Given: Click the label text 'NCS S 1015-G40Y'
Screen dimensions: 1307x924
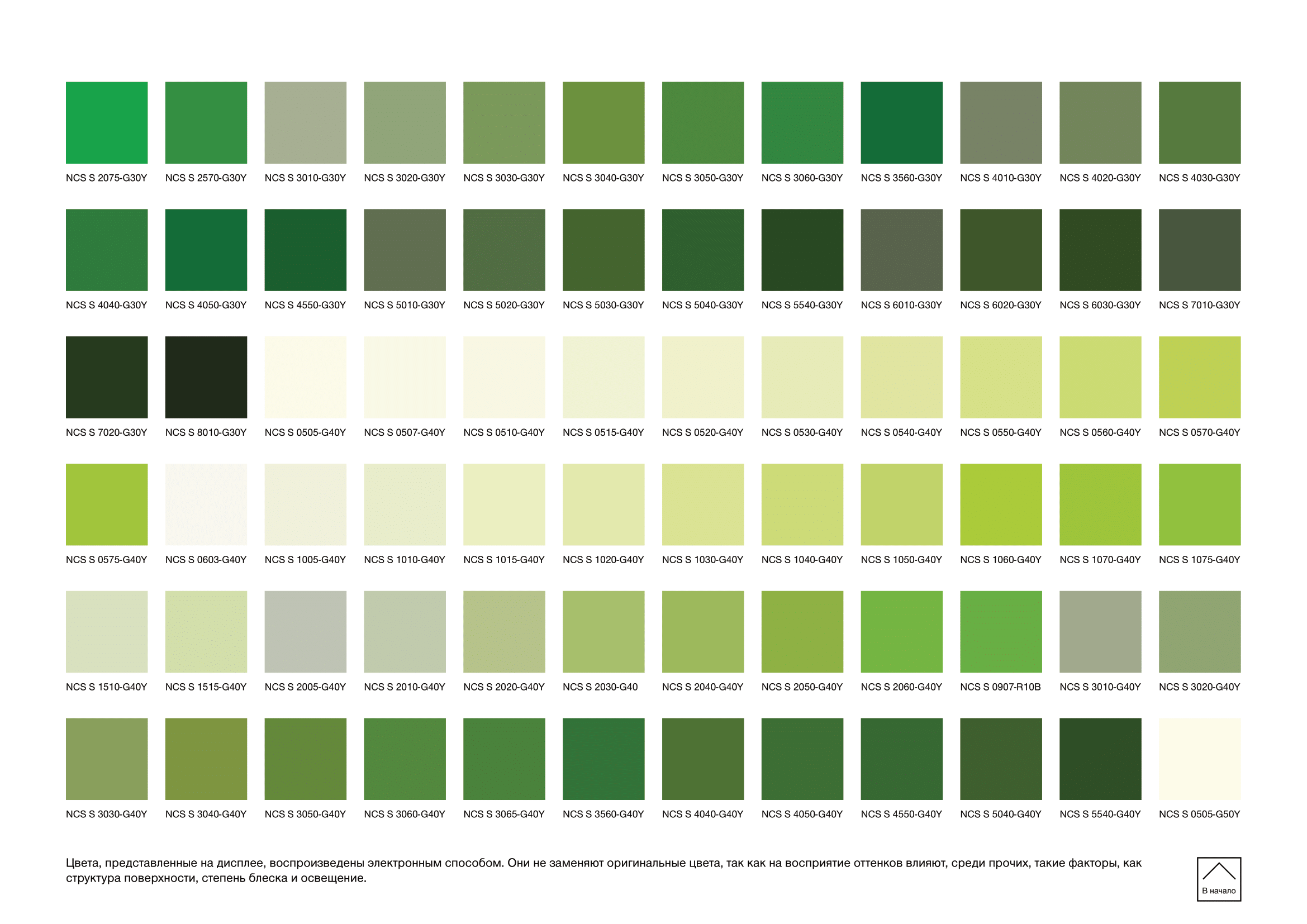Looking at the screenshot, I should tap(504, 560).
